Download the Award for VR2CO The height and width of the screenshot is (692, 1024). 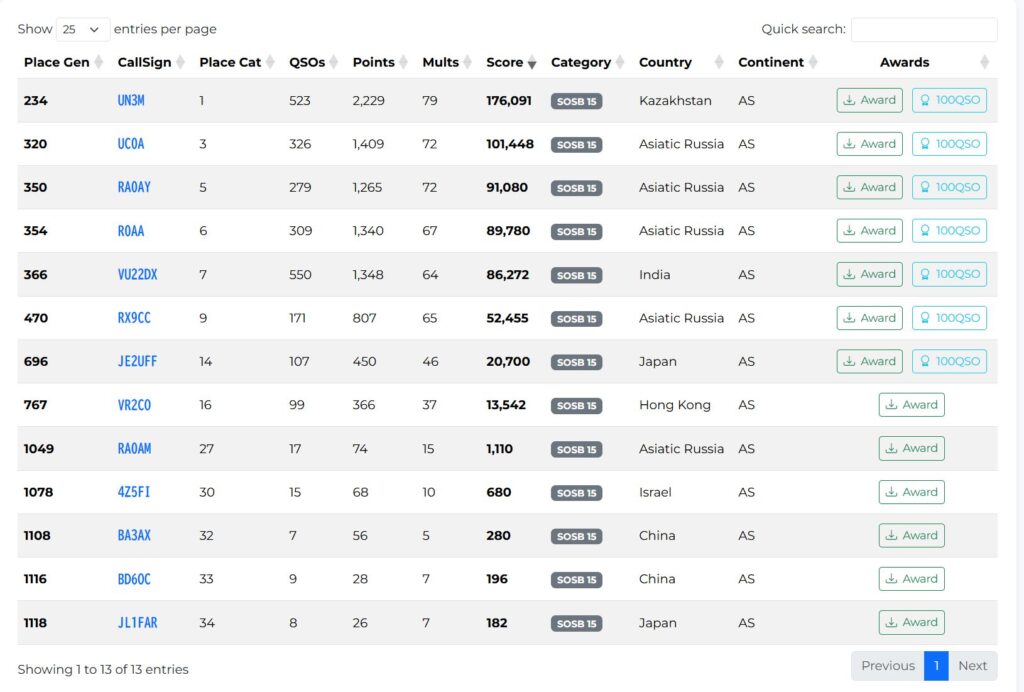tap(912, 405)
